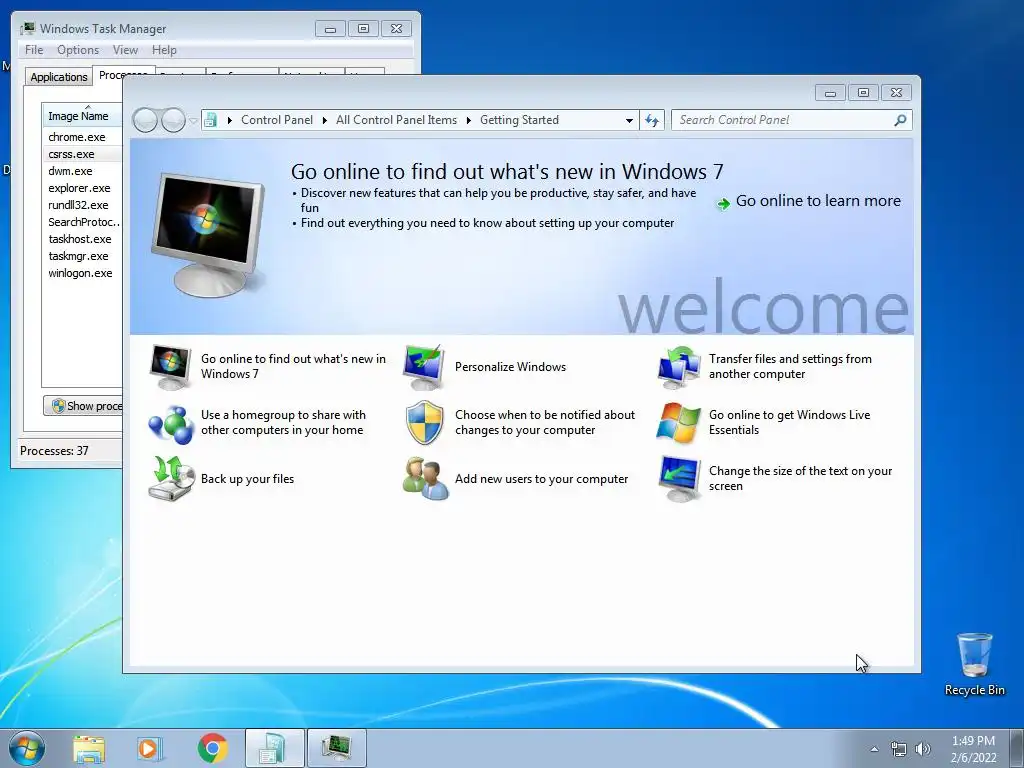Open Google Chrome from the taskbar
Screen dimensions: 1024x768
(212, 748)
